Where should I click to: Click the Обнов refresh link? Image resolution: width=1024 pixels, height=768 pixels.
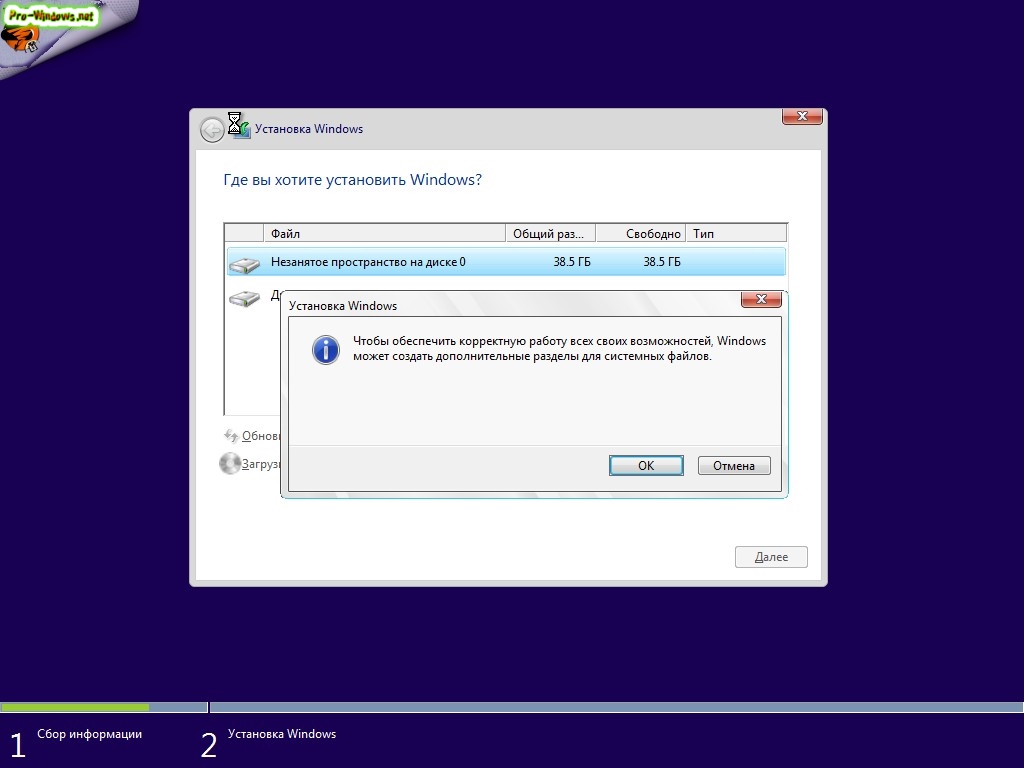pyautogui.click(x=261, y=436)
